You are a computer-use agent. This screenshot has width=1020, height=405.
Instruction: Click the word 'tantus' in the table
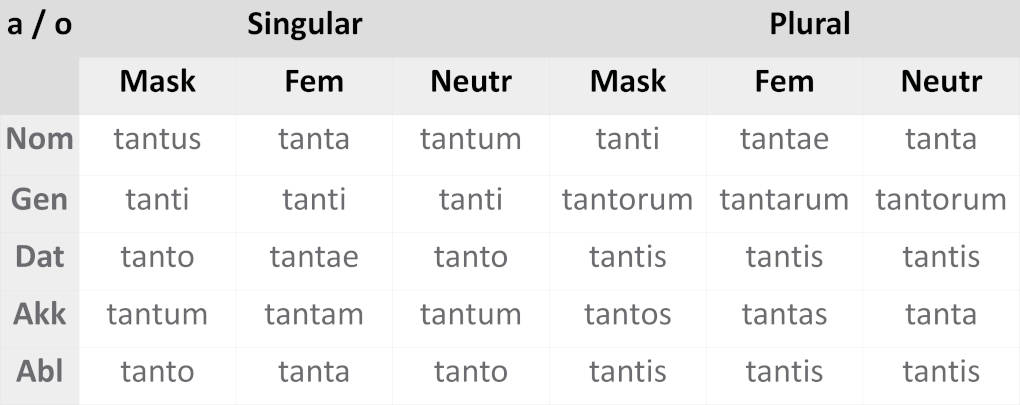157,139
